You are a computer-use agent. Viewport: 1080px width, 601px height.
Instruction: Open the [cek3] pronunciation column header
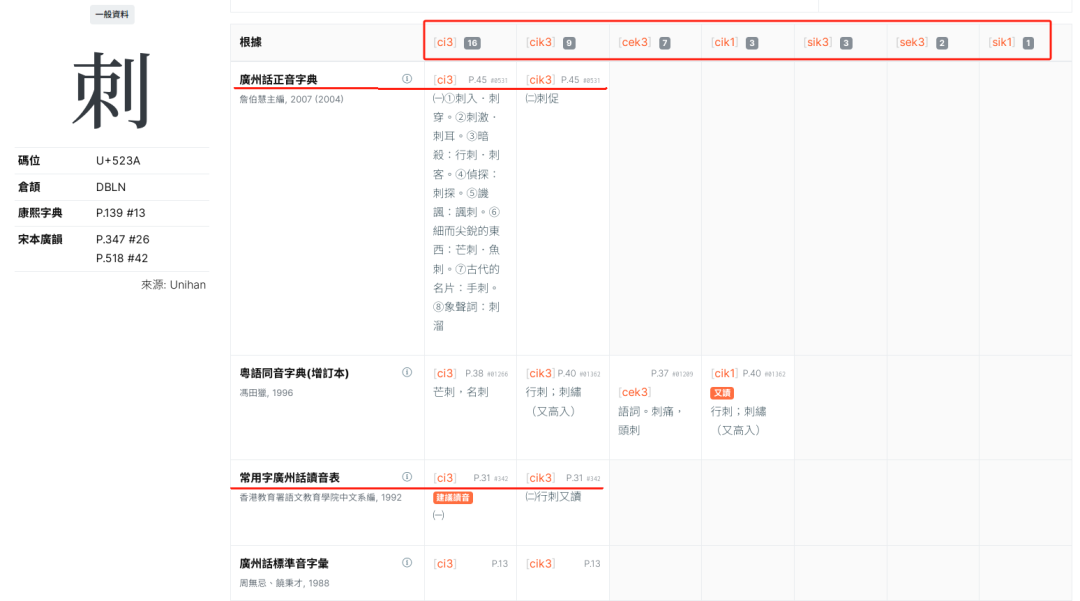click(x=636, y=42)
